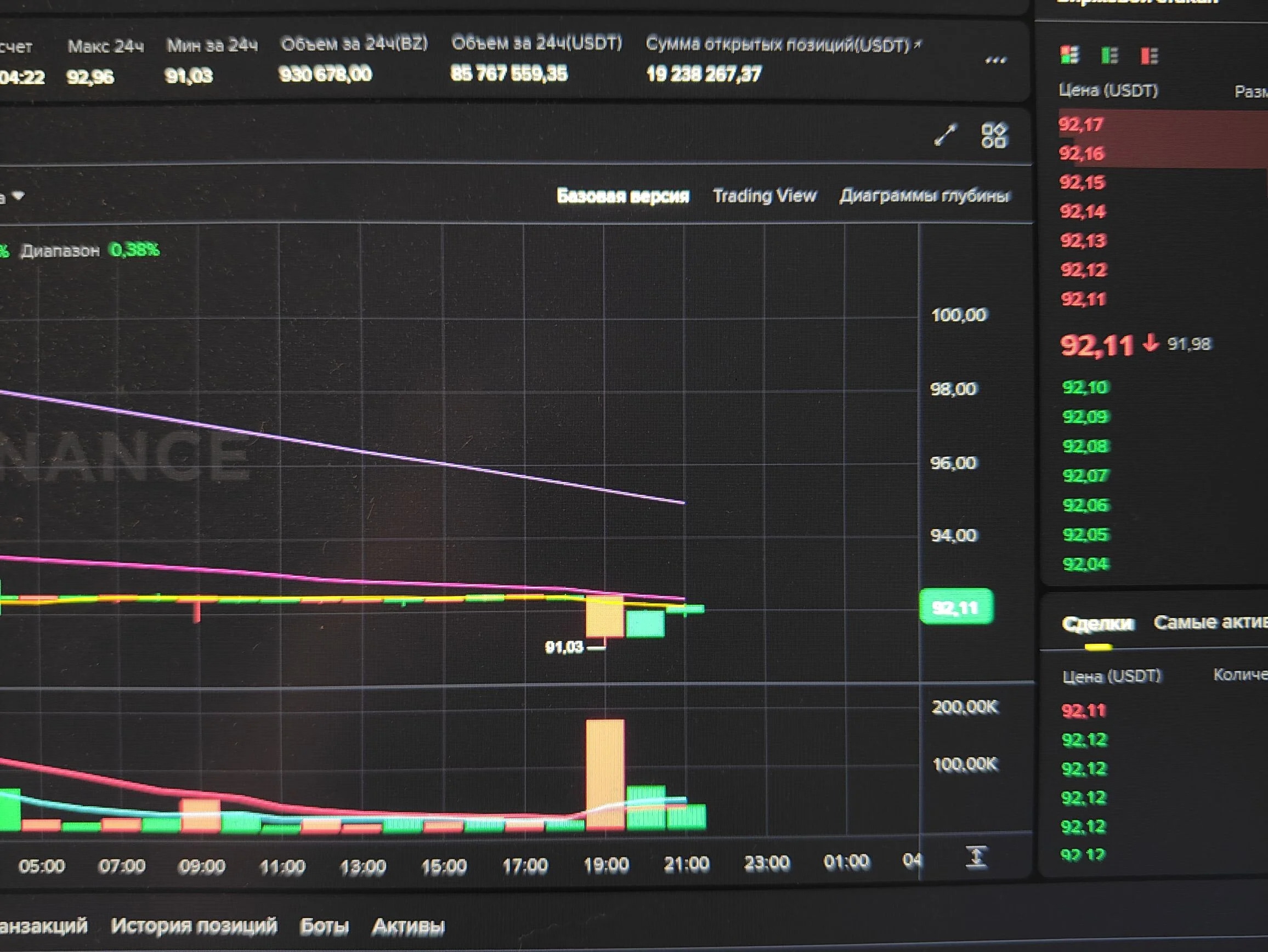Click large last price 92,11 in order book

pyautogui.click(x=1096, y=345)
